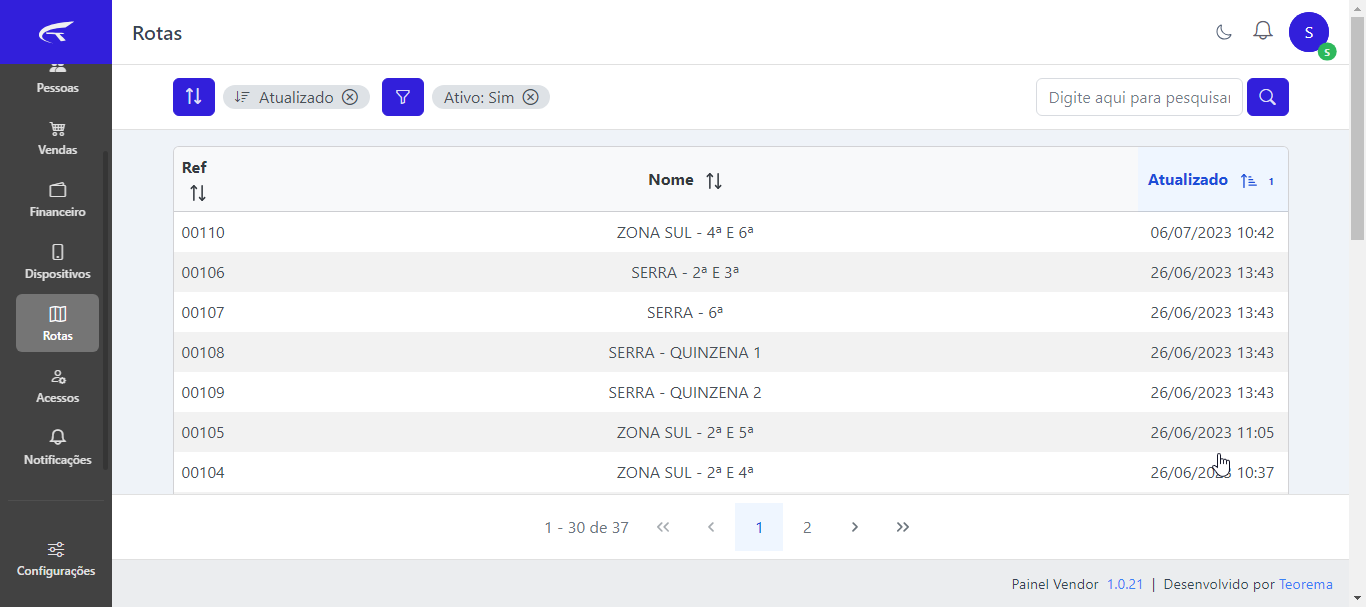Open the user avatar S menu

coord(1309,32)
